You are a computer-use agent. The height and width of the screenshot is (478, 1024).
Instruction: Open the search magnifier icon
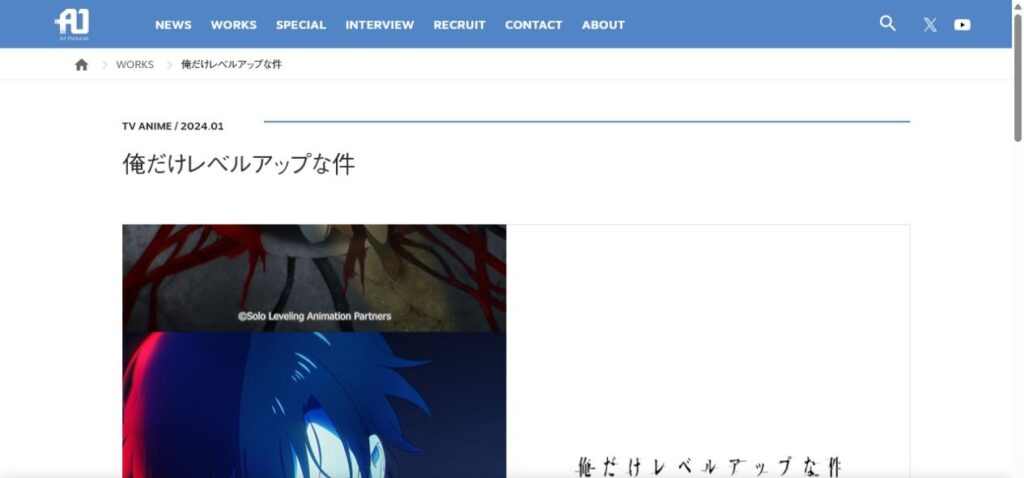[887, 24]
